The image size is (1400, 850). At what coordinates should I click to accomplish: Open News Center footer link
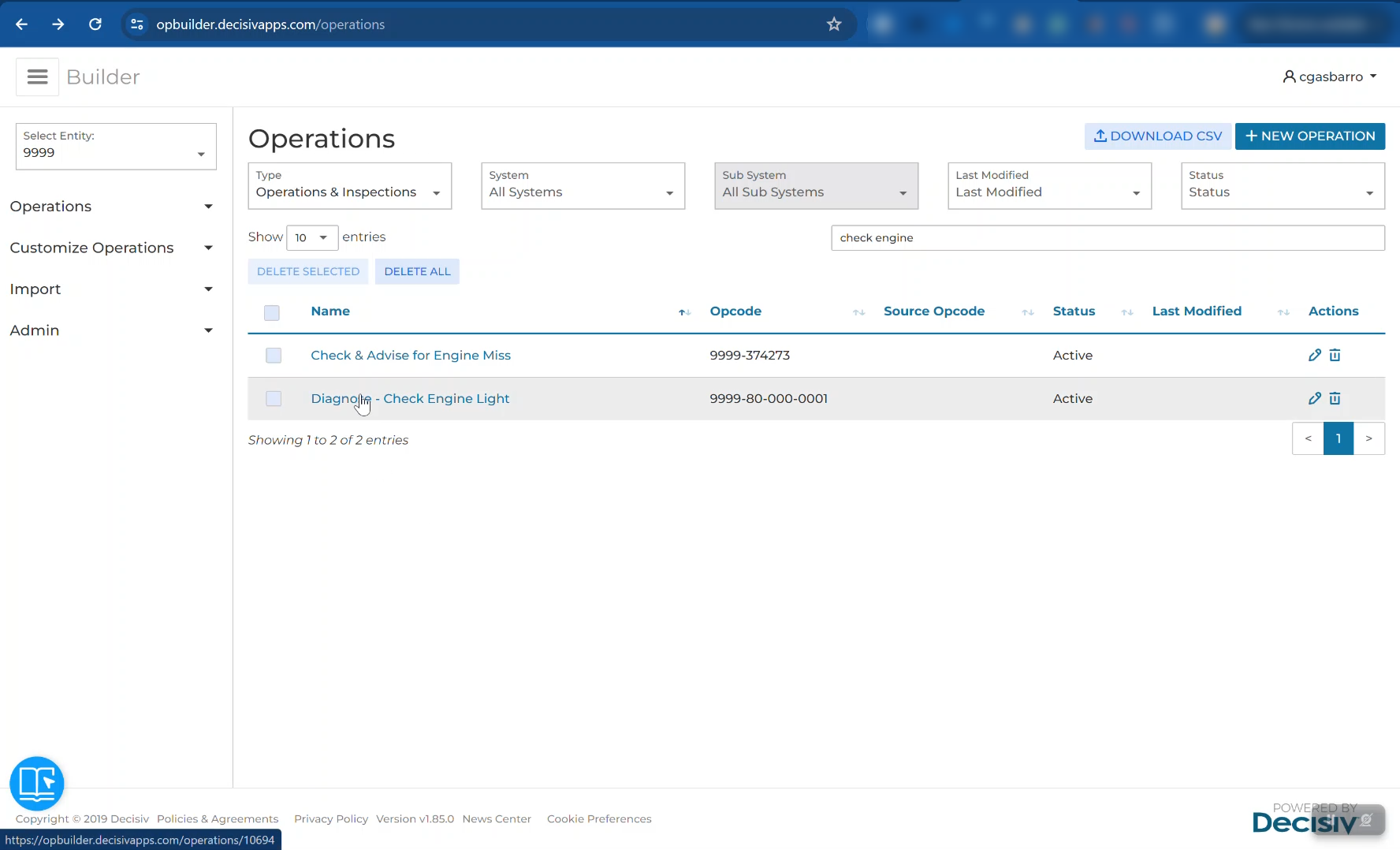pyautogui.click(x=497, y=818)
